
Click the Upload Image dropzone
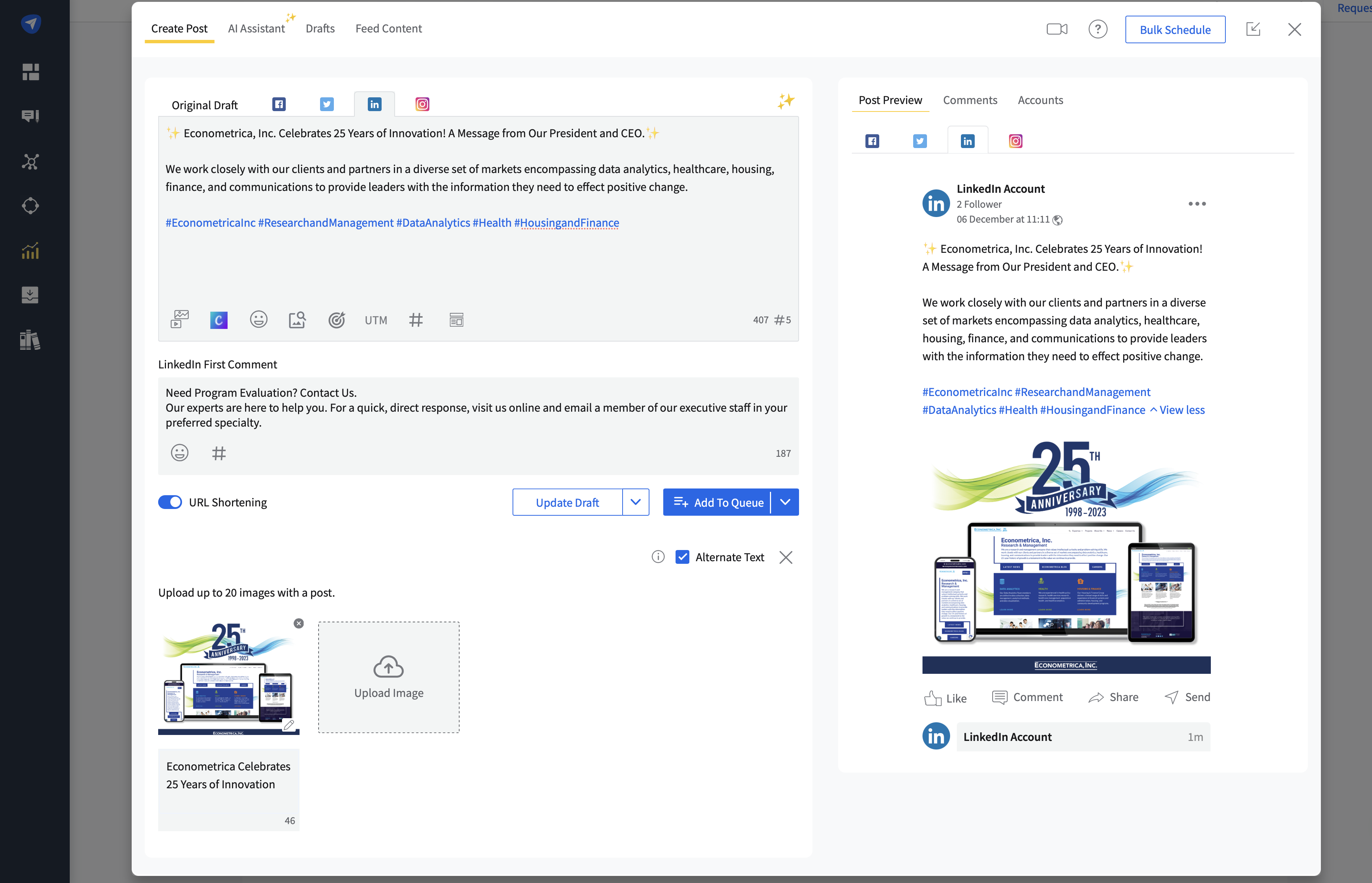pos(389,677)
